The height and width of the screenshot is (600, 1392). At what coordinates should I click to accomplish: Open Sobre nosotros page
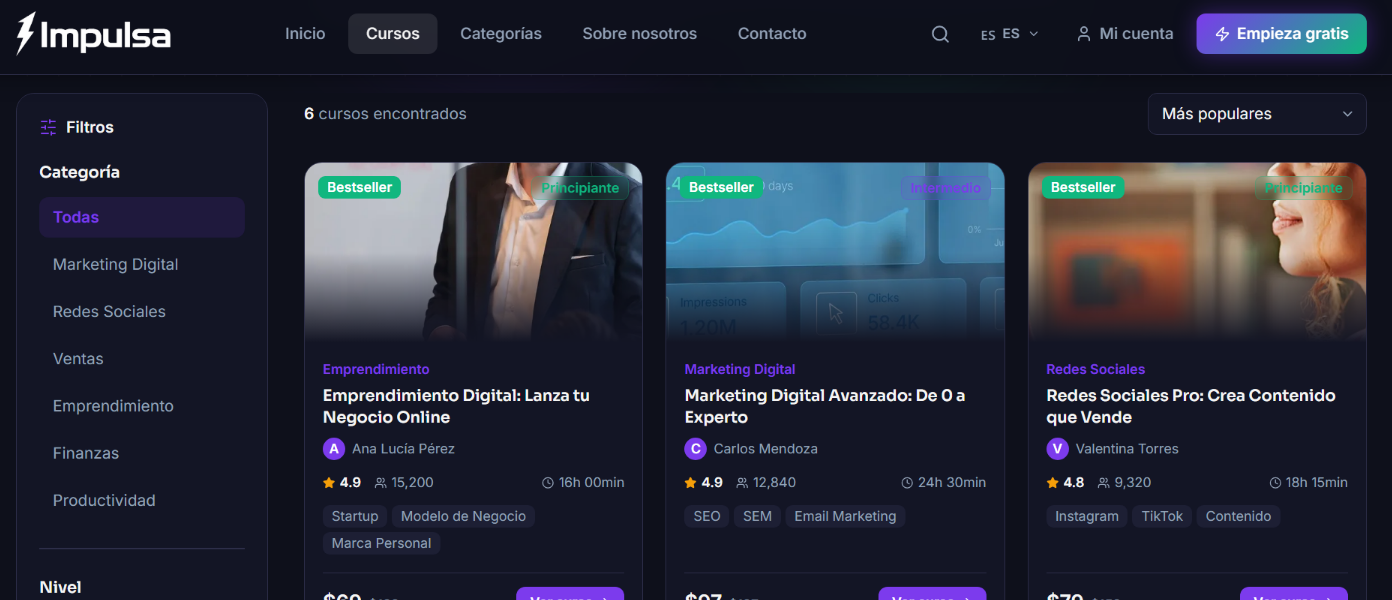click(x=640, y=34)
